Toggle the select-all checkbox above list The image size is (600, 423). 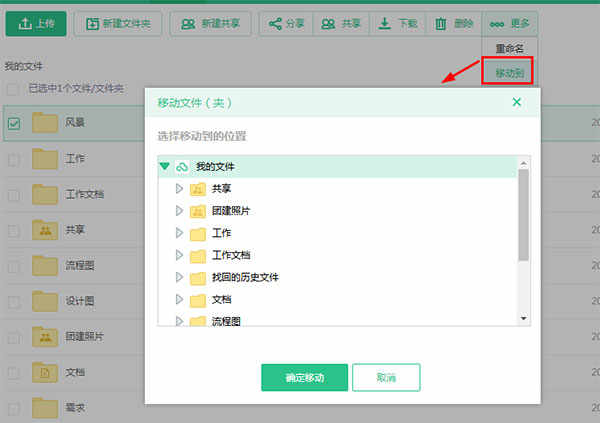pyautogui.click(x=14, y=88)
